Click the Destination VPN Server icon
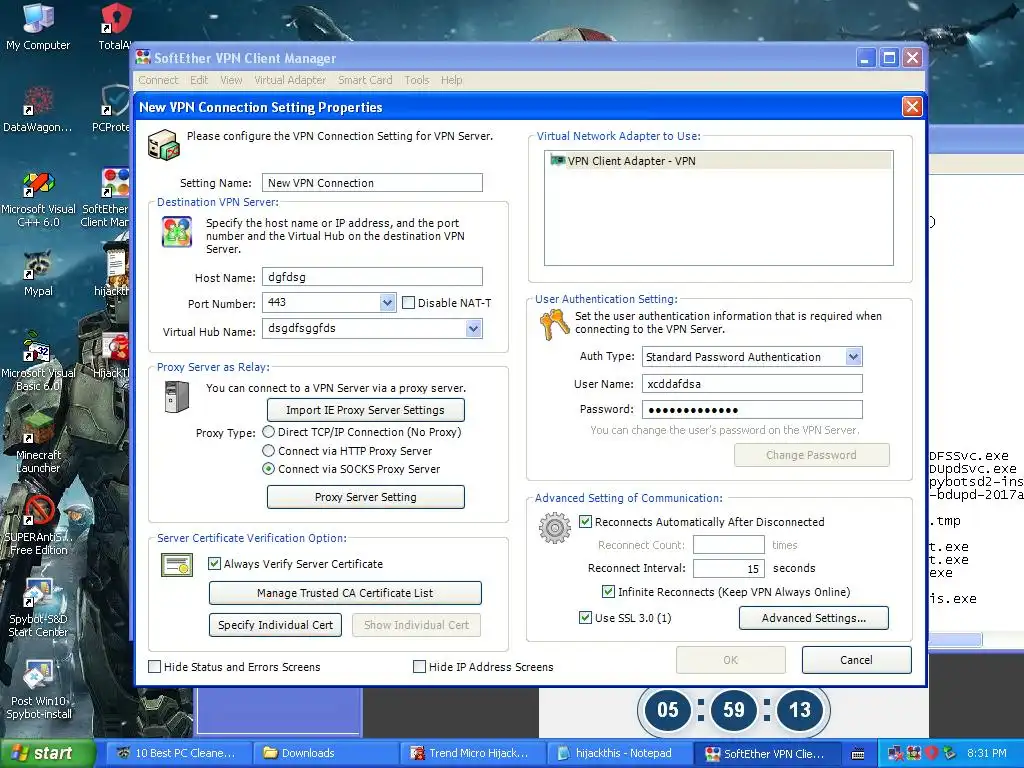 [x=177, y=232]
